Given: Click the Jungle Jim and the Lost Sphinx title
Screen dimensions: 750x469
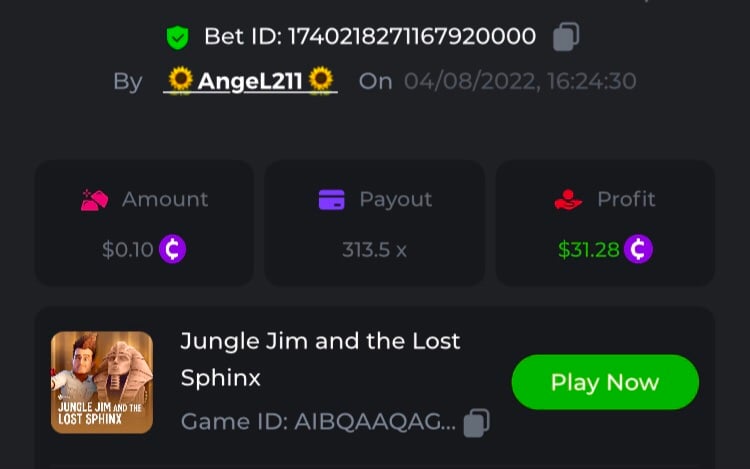Looking at the screenshot, I should [320, 359].
